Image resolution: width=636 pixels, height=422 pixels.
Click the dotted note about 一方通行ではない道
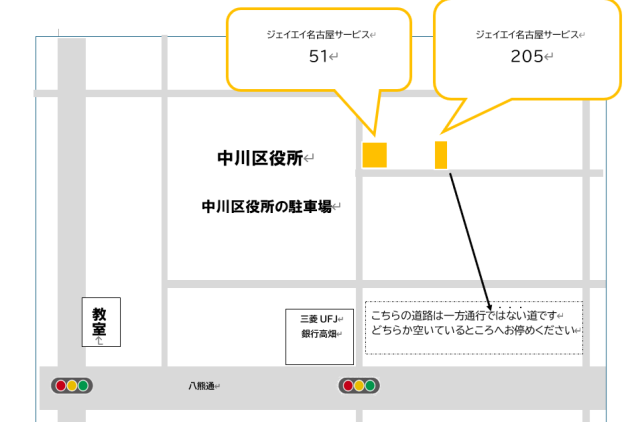(474, 328)
